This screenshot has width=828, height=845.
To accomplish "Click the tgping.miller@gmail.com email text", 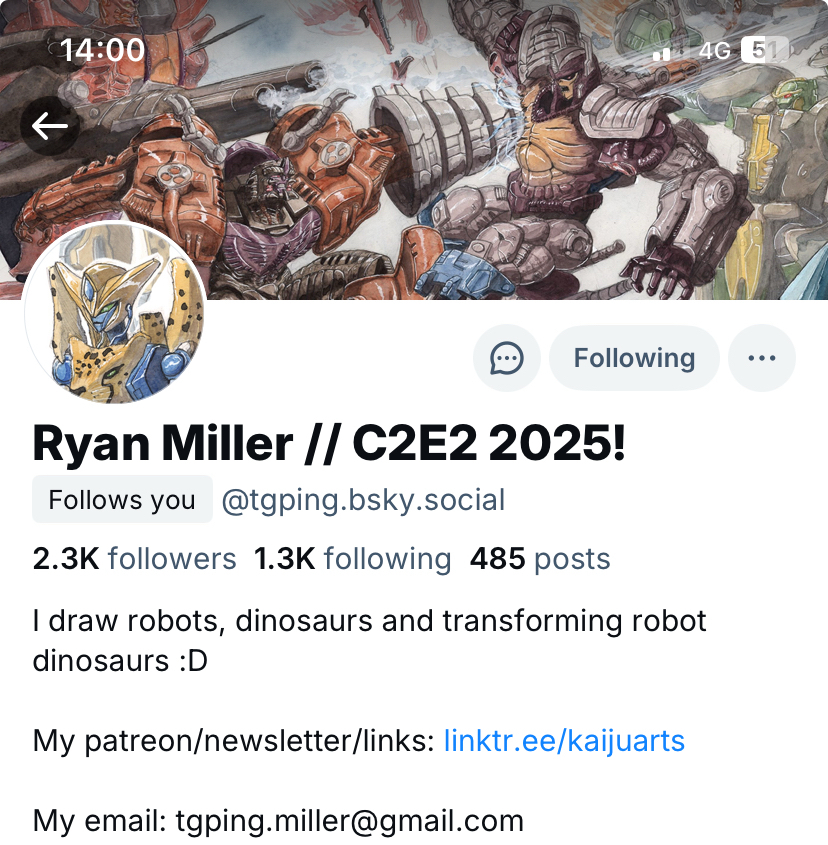I will click(x=349, y=822).
